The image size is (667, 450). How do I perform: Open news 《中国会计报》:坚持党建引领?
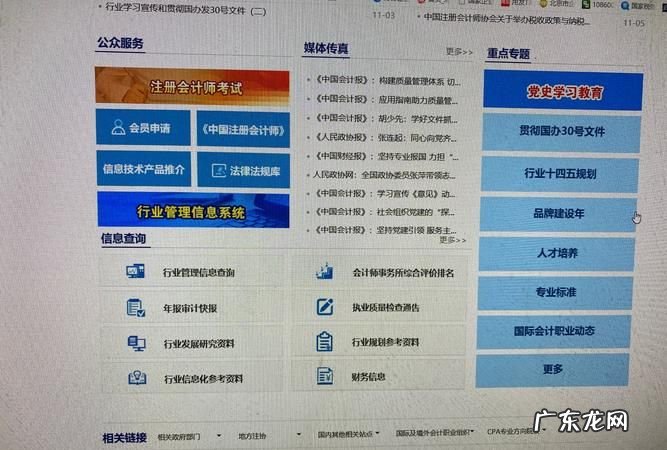[385, 230]
